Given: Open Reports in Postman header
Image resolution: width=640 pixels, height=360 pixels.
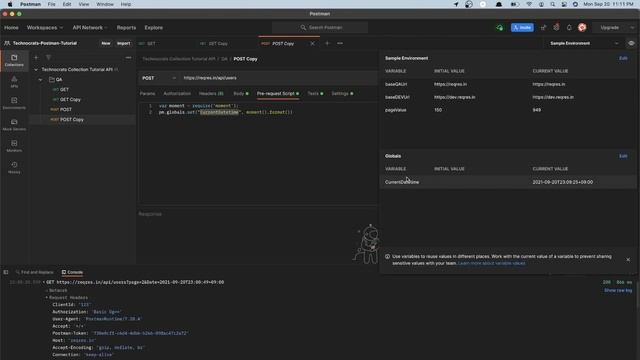Looking at the screenshot, I should [126, 27].
